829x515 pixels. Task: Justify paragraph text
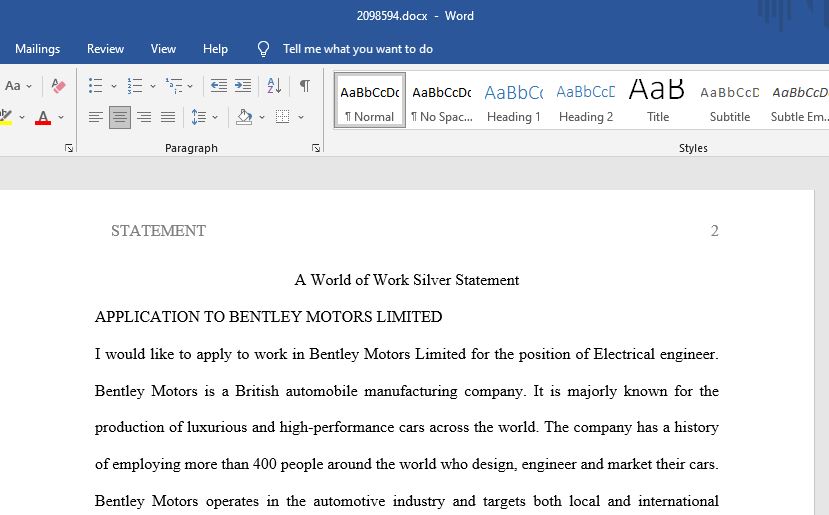click(168, 117)
